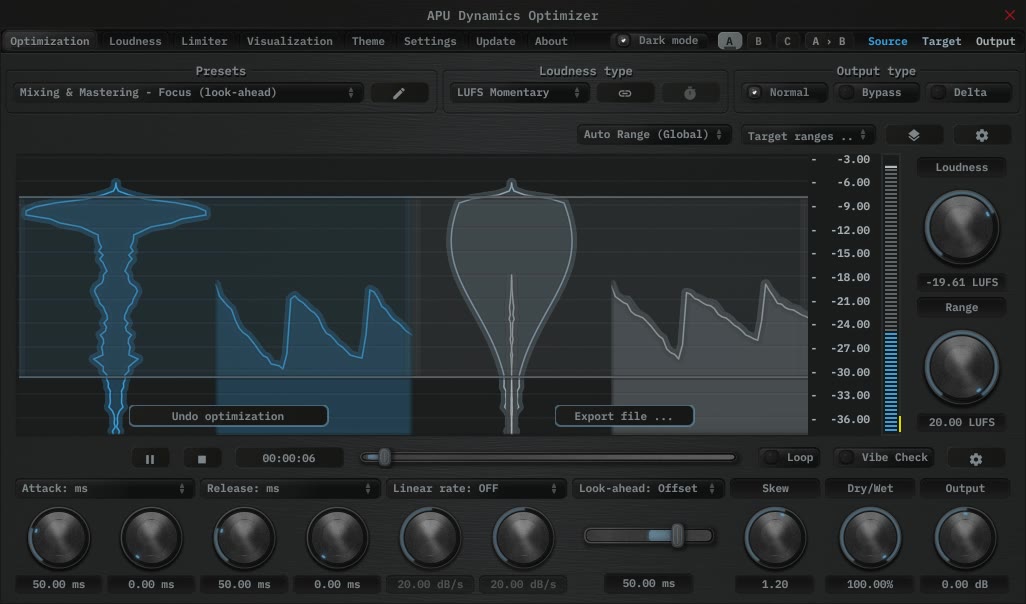Click Export file ... button

coord(624,416)
